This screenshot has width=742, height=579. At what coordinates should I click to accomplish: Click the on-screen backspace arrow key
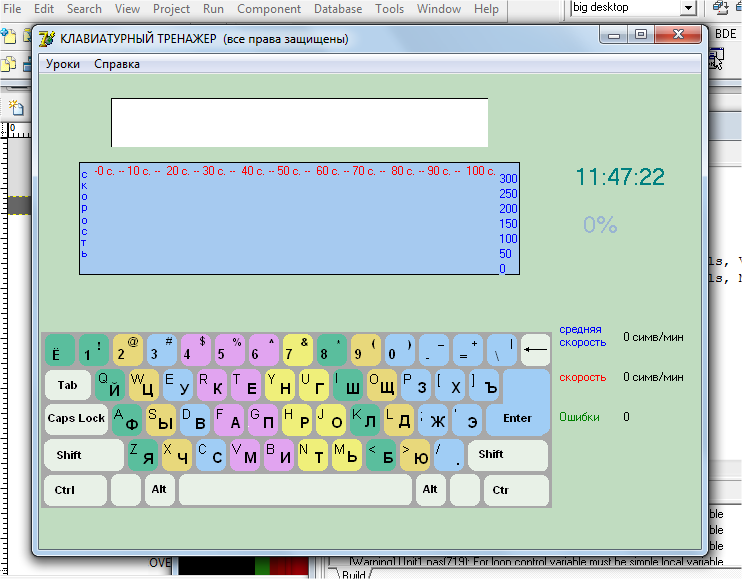536,350
